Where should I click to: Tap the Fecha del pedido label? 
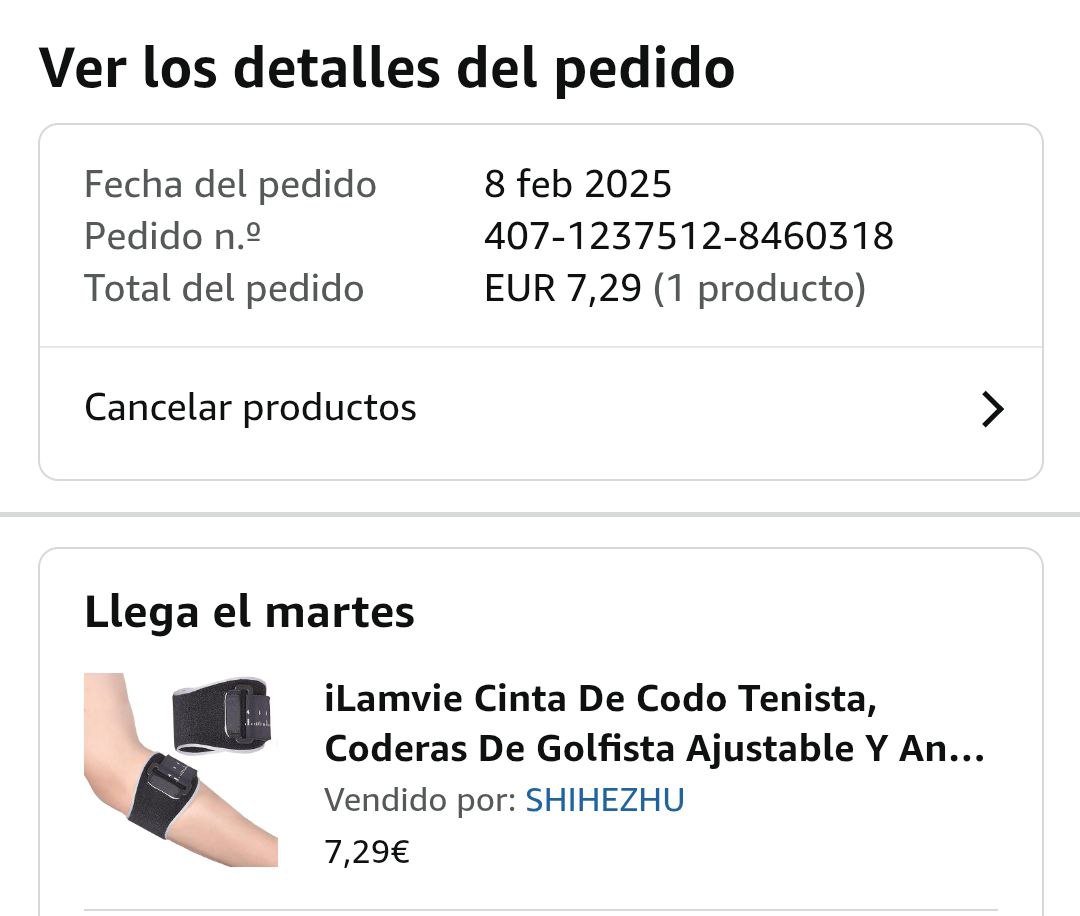pyautogui.click(x=230, y=185)
